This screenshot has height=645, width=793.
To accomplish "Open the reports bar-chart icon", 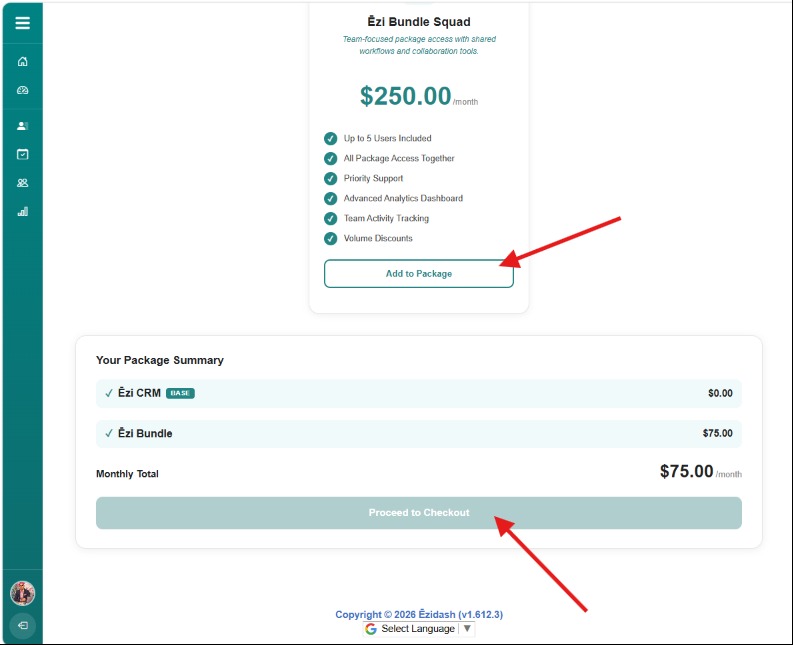I will coord(22,211).
